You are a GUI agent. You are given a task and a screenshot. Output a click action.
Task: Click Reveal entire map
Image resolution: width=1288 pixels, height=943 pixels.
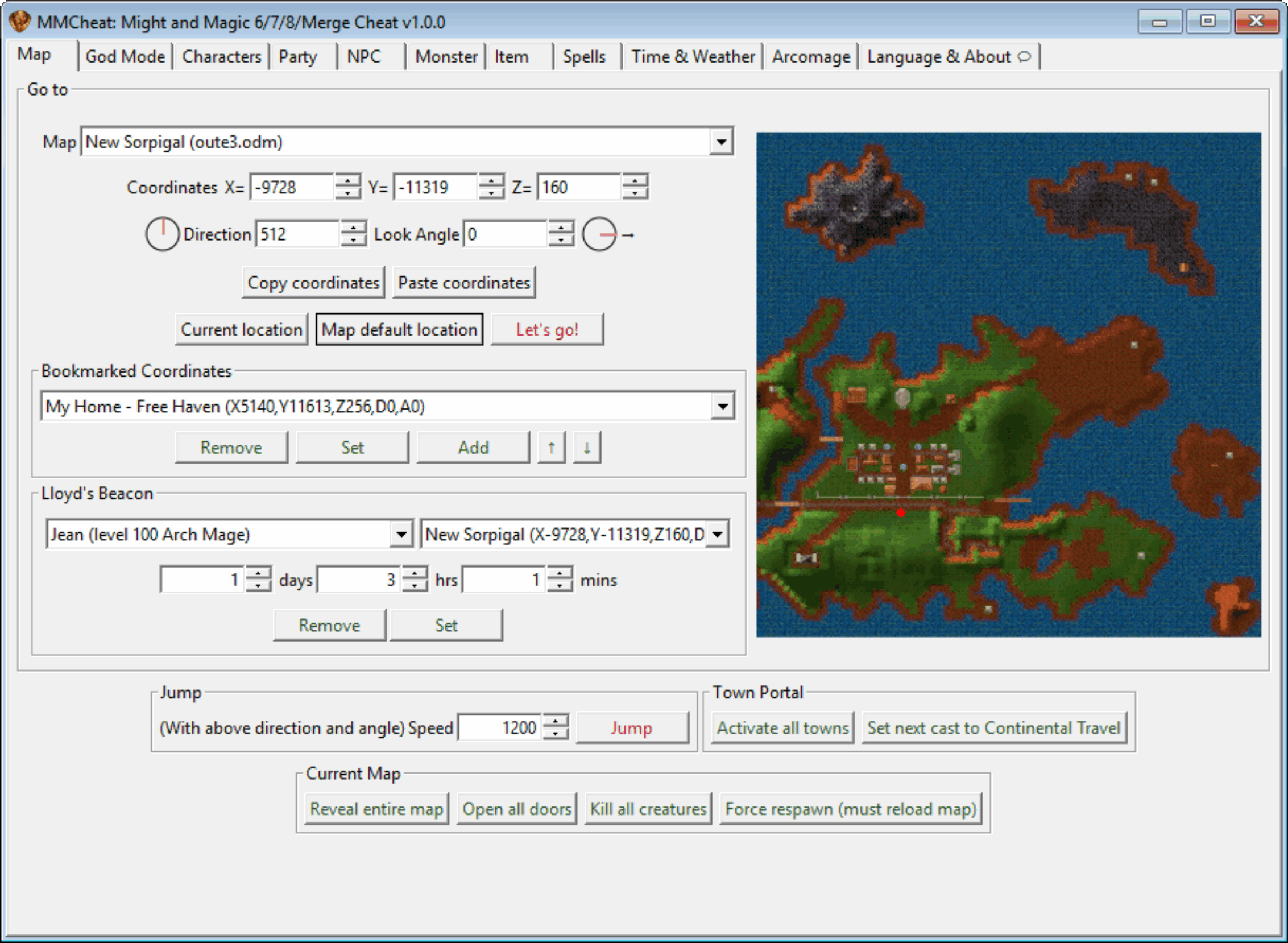376,809
